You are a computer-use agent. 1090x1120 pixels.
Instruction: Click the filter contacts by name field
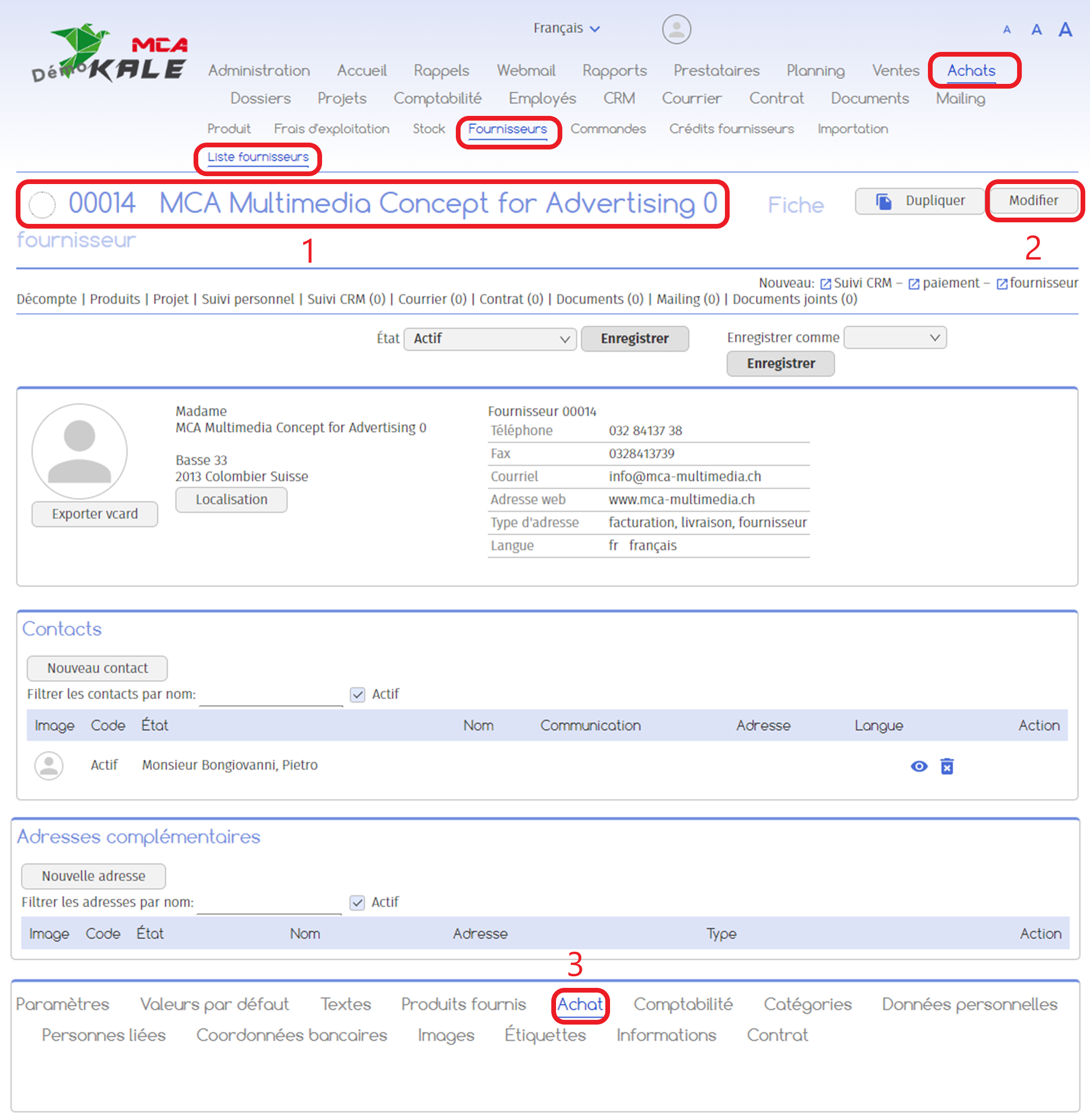[x=271, y=695]
